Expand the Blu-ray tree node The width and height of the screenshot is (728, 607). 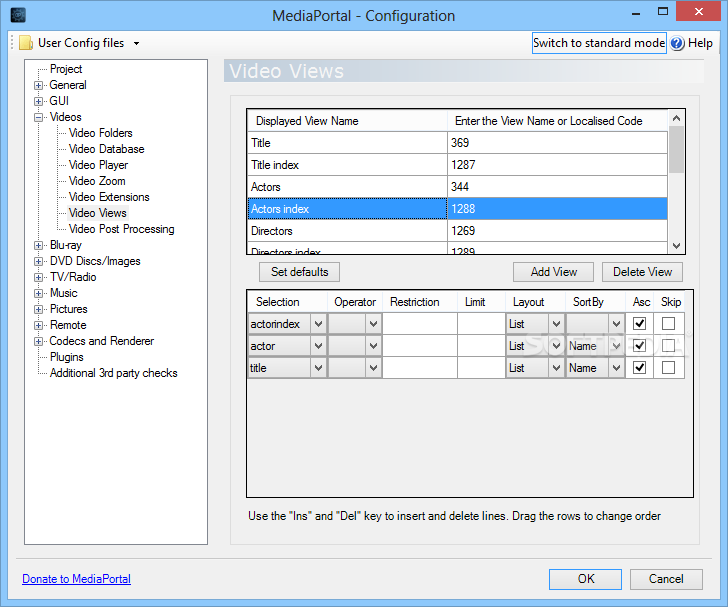click(x=39, y=245)
